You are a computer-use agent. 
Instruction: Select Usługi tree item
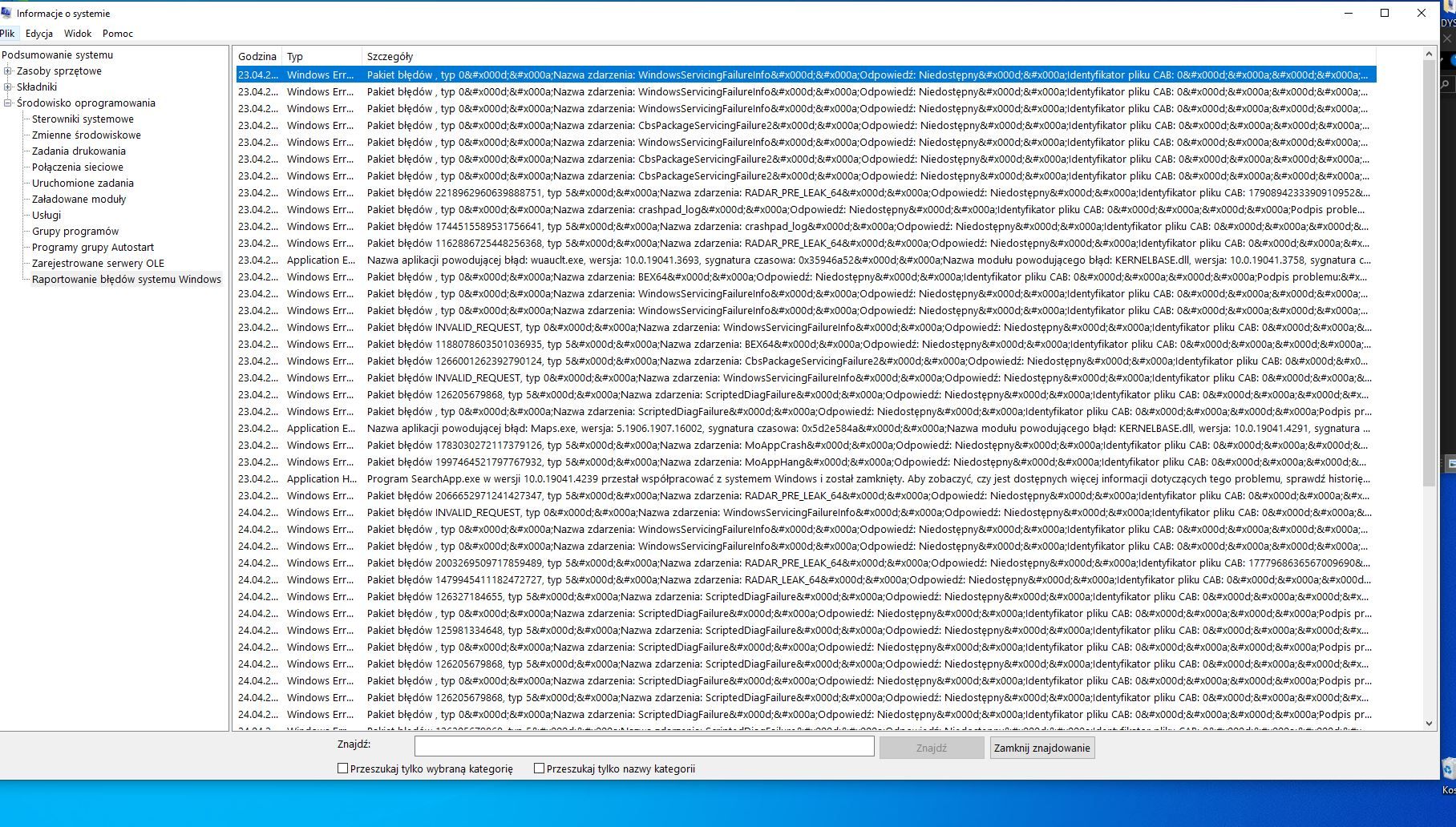click(47, 215)
